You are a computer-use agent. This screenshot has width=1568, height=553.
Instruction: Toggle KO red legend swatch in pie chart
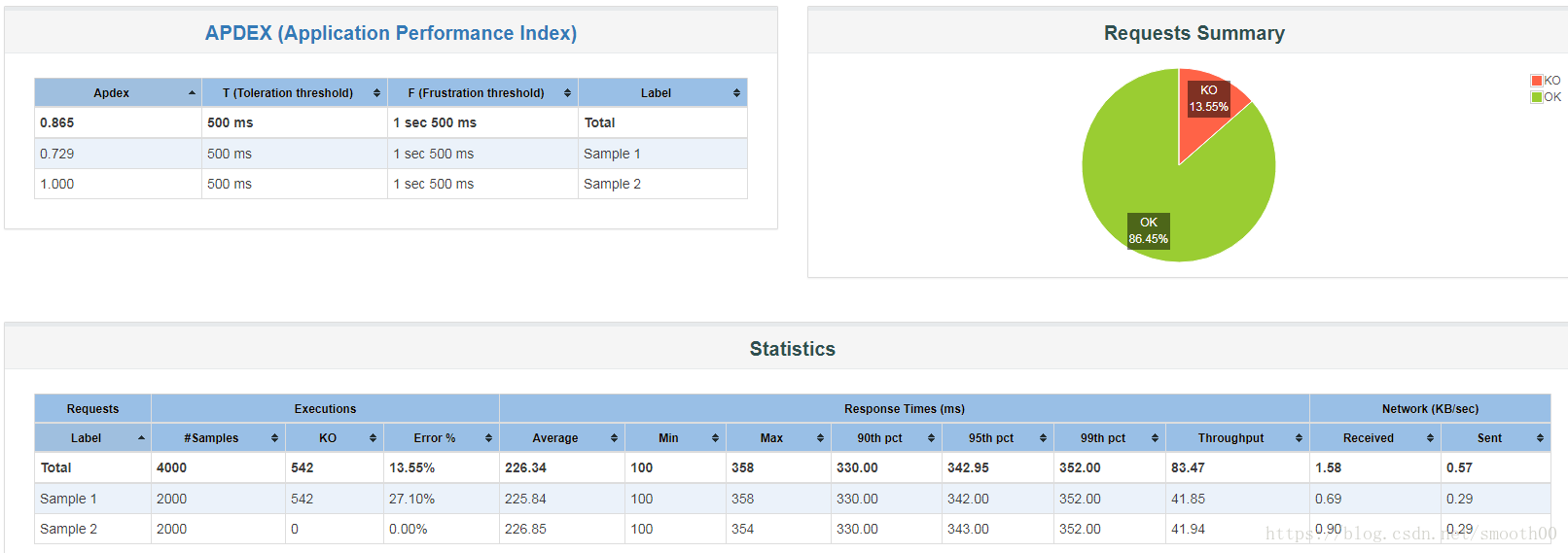point(1537,81)
